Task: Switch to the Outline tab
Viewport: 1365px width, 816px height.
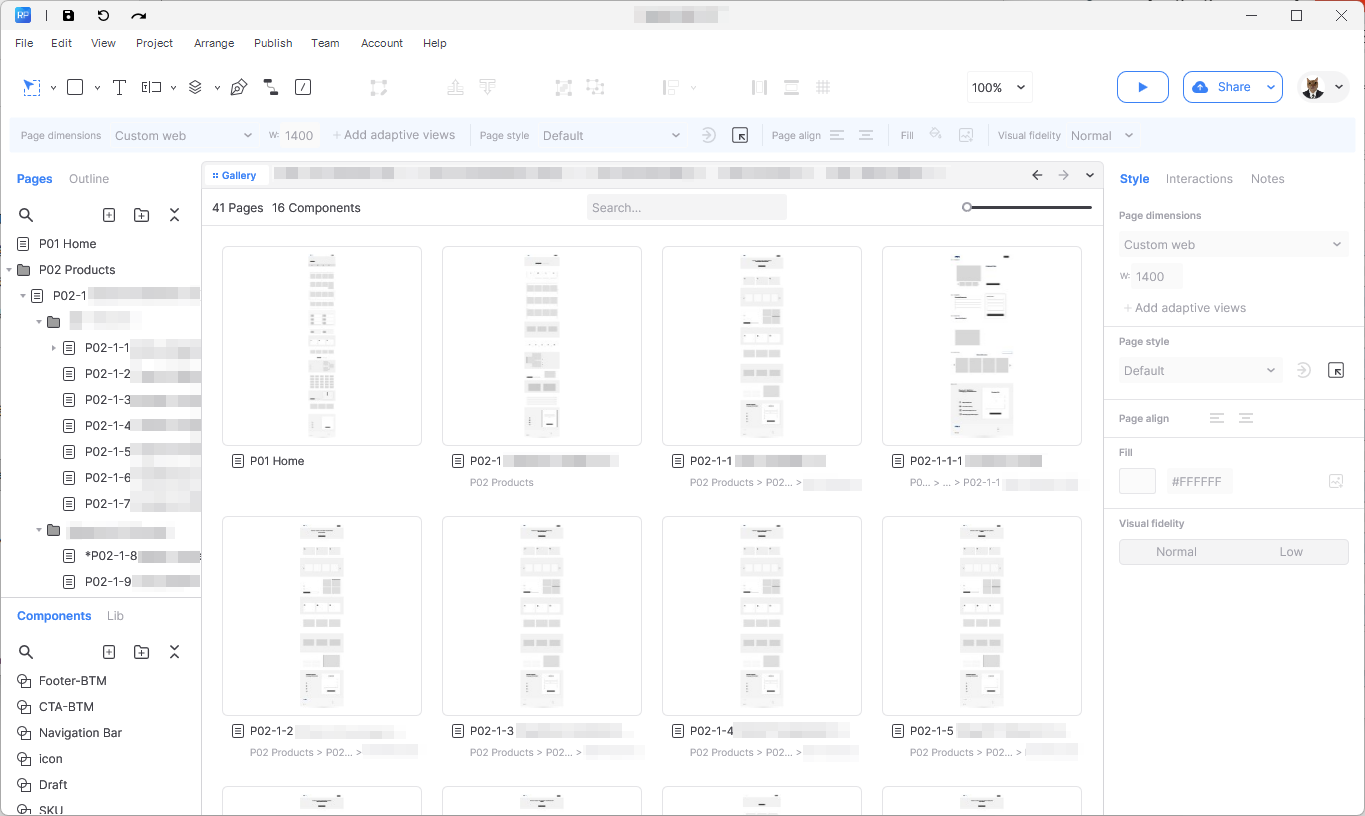Action: coord(89,179)
